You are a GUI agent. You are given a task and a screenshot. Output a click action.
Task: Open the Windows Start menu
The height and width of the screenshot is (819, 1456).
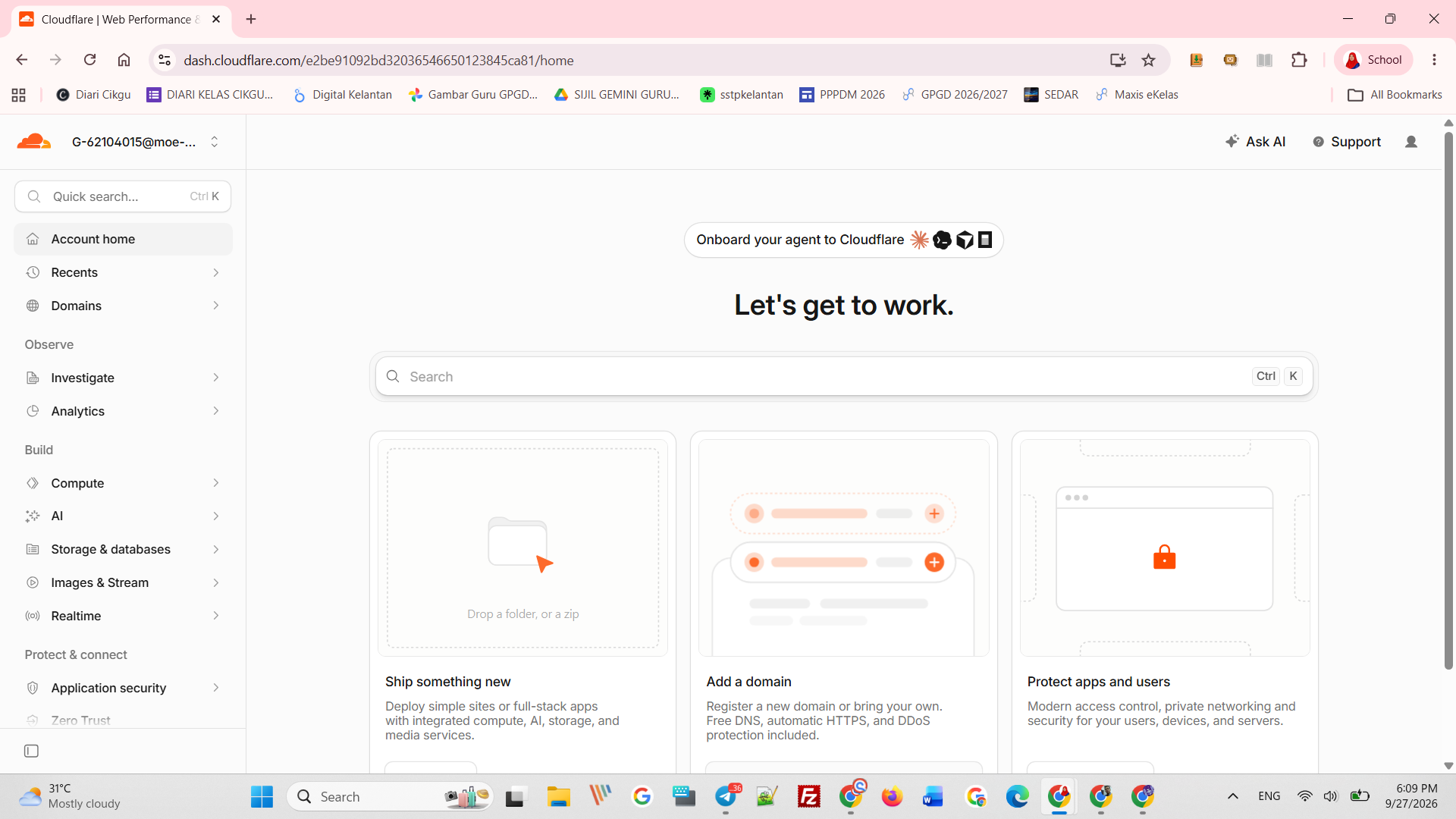pos(262,796)
